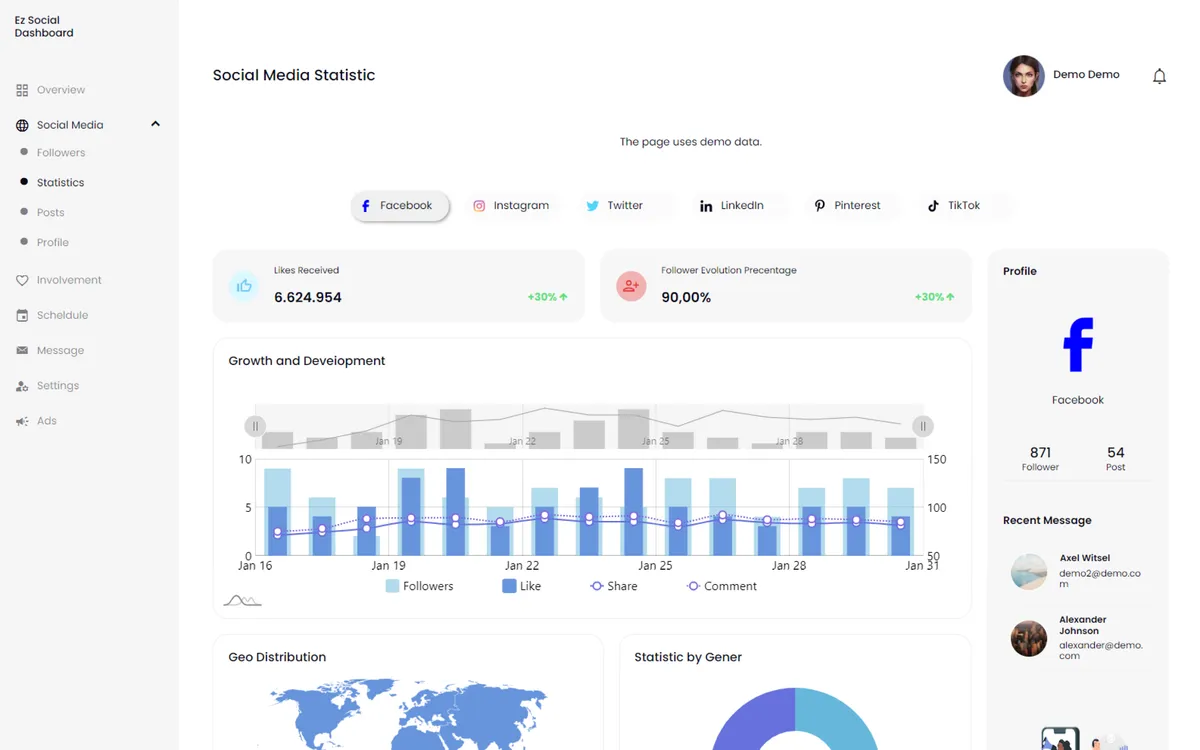The height and width of the screenshot is (750, 1200).
Task: Click the Ez Social Dashboard logo text
Action: tap(44, 26)
